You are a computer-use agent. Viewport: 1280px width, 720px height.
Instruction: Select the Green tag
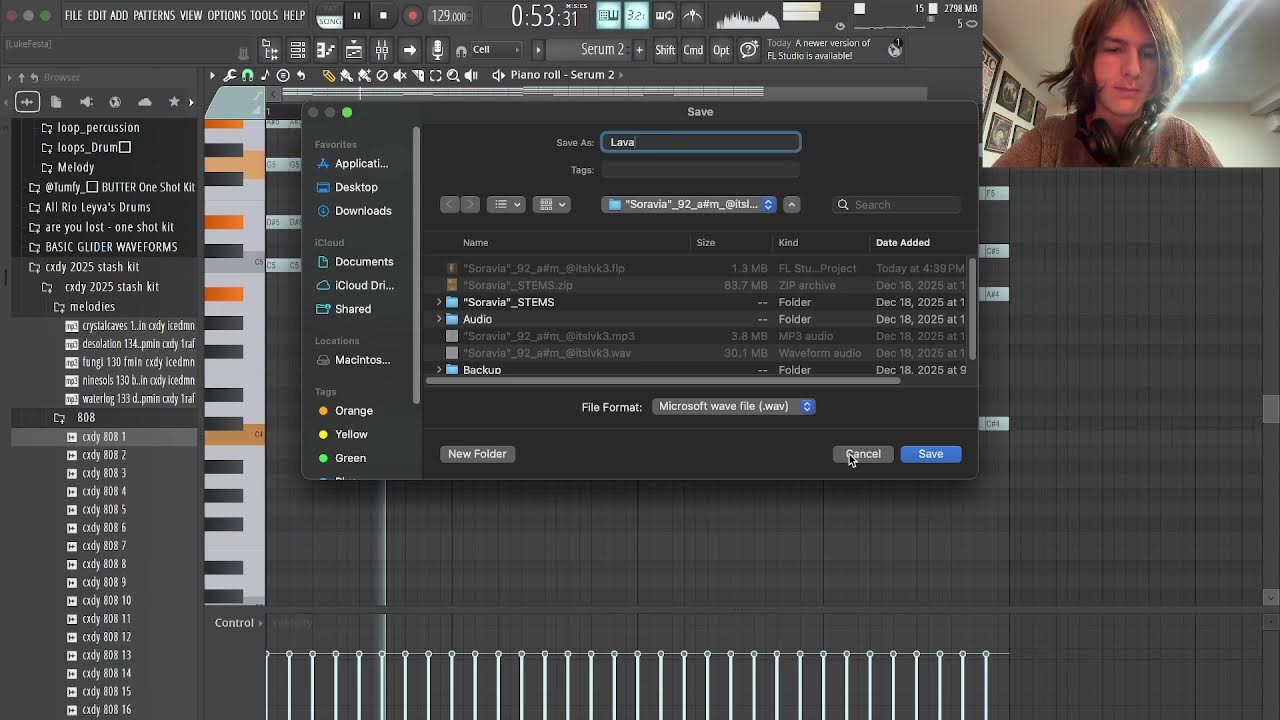pyautogui.click(x=350, y=458)
